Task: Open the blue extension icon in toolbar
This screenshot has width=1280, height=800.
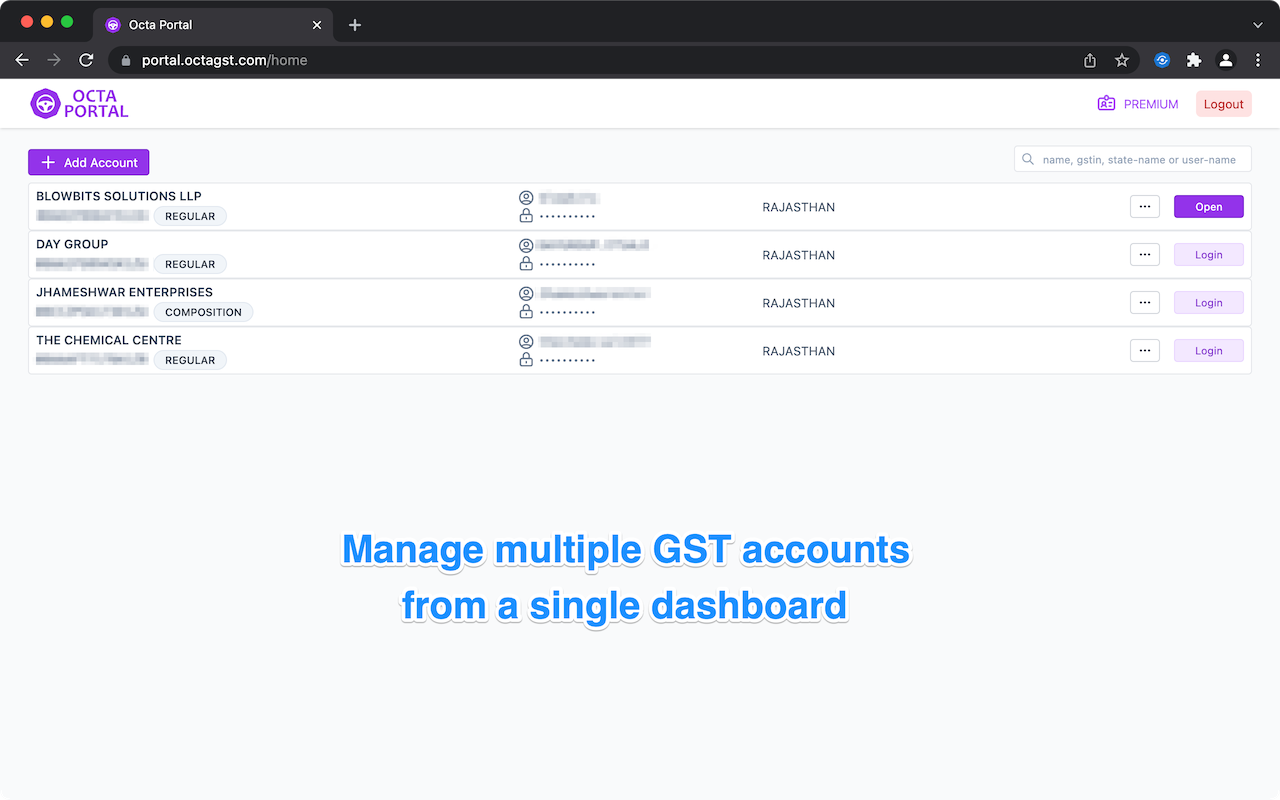Action: coord(1162,60)
